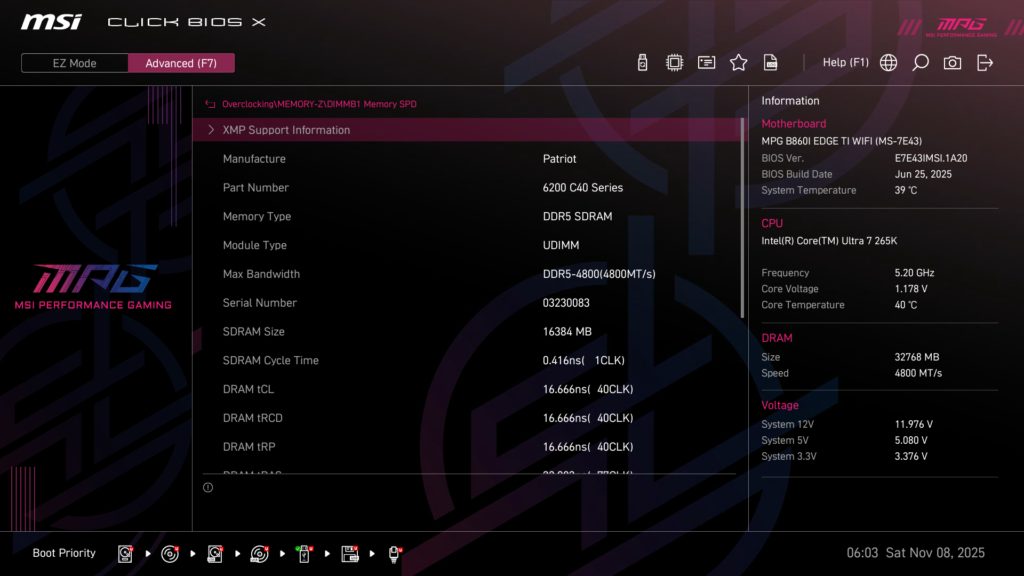Viewport: 1024px width, 576px height.
Task: Open Help (F1)
Action: coord(846,61)
